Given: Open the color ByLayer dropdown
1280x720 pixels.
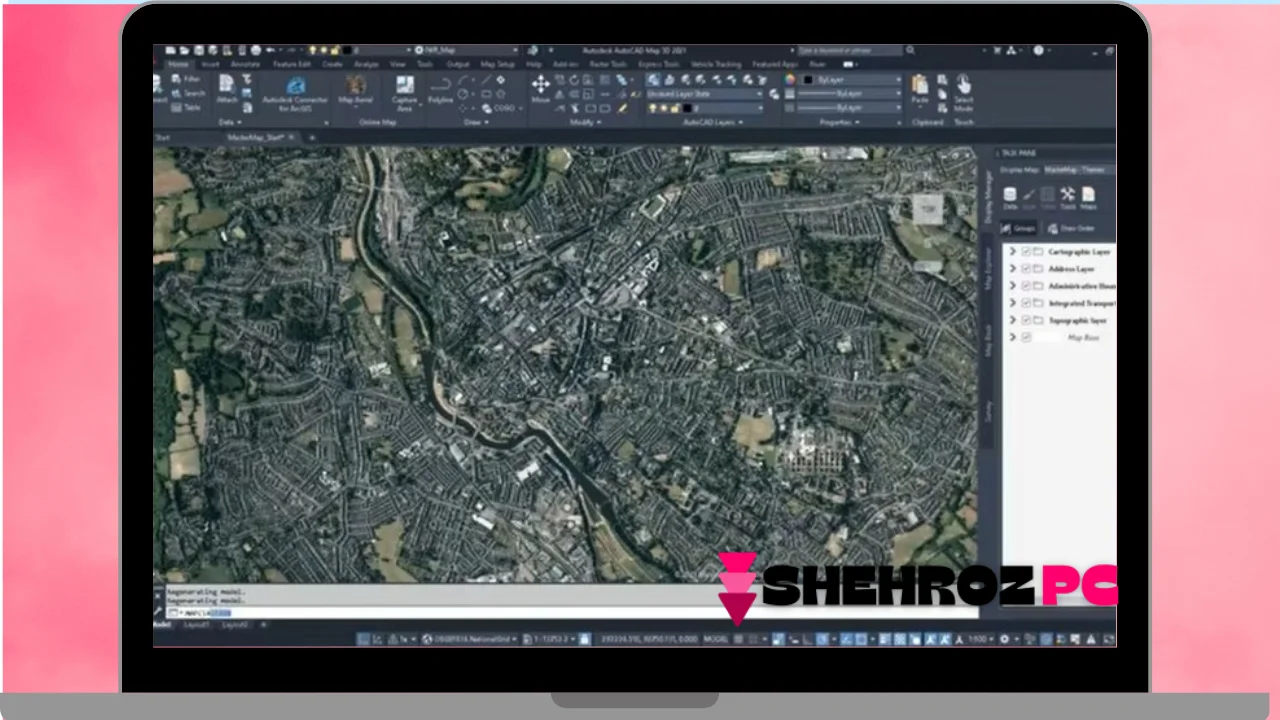Looking at the screenshot, I should pyautogui.click(x=851, y=79).
